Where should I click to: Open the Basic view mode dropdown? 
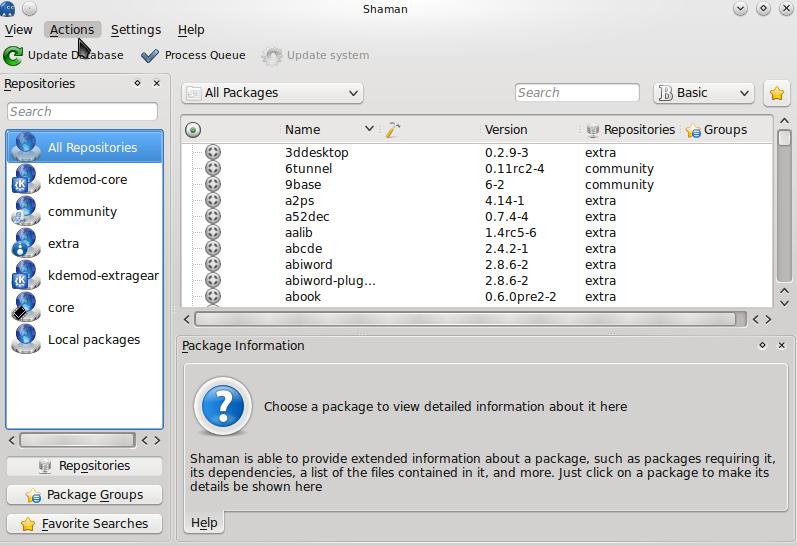(x=703, y=93)
